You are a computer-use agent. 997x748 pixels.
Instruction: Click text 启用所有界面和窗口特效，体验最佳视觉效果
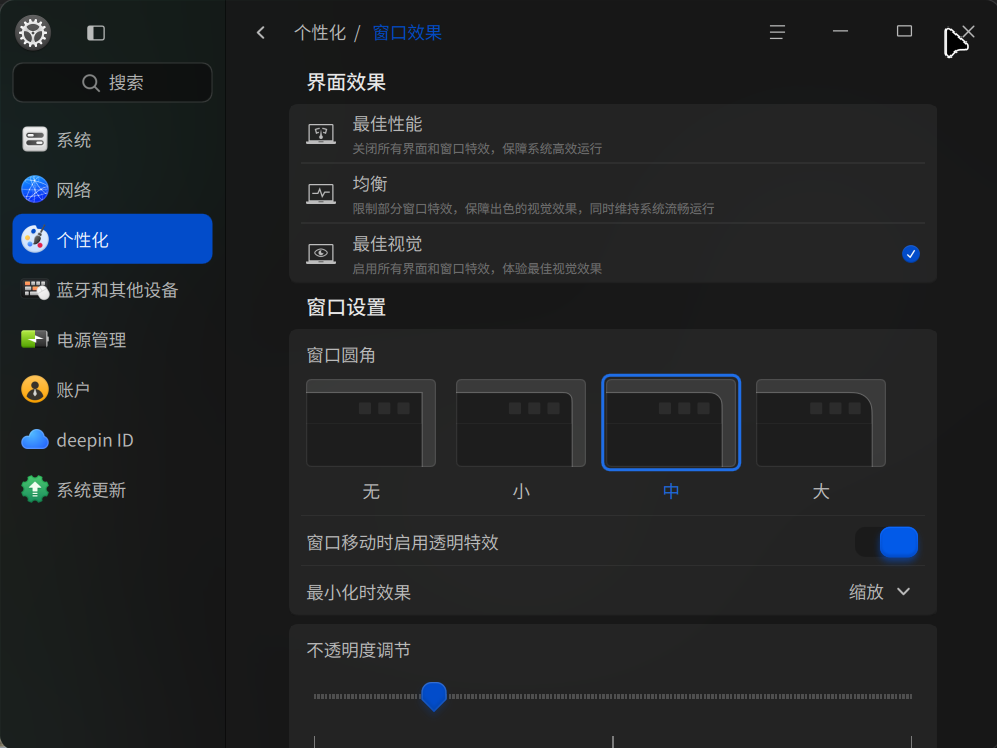click(x=478, y=268)
